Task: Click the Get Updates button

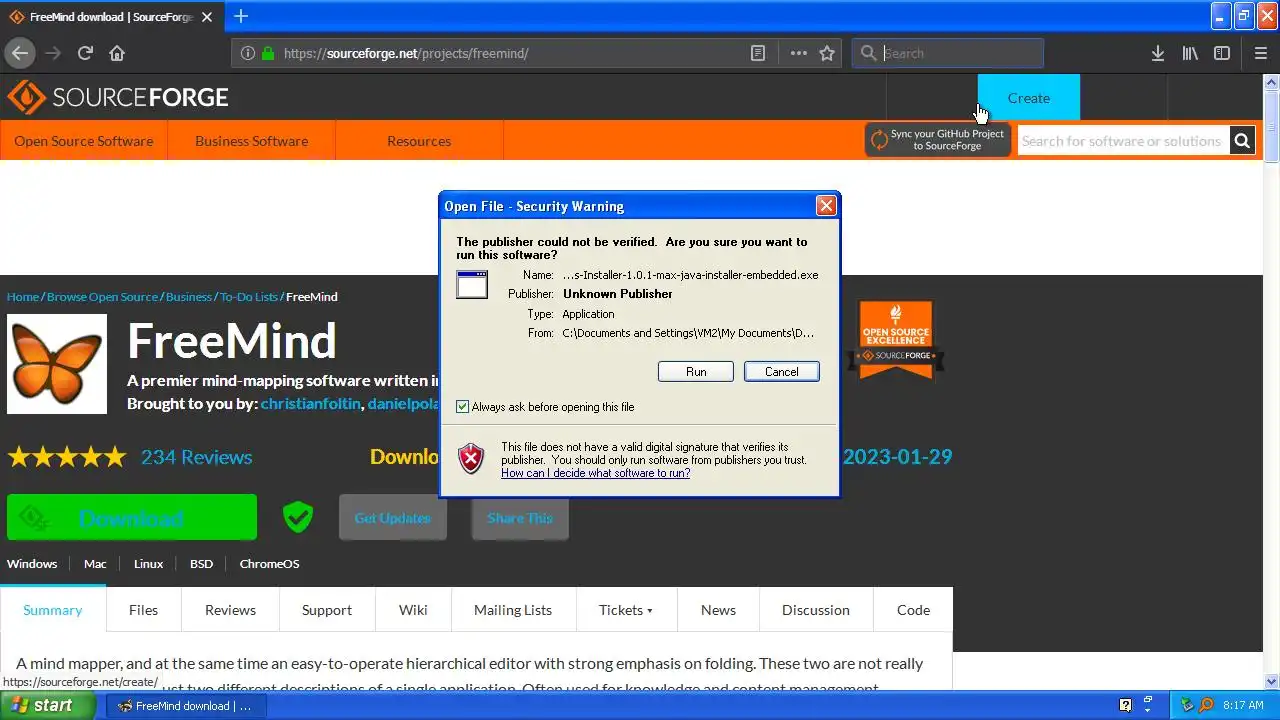Action: click(393, 517)
